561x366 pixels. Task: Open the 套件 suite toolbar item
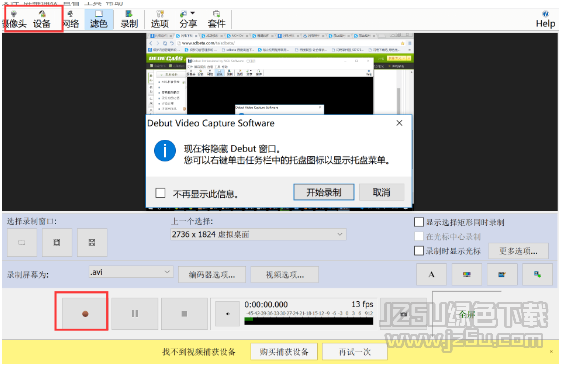[x=216, y=19]
